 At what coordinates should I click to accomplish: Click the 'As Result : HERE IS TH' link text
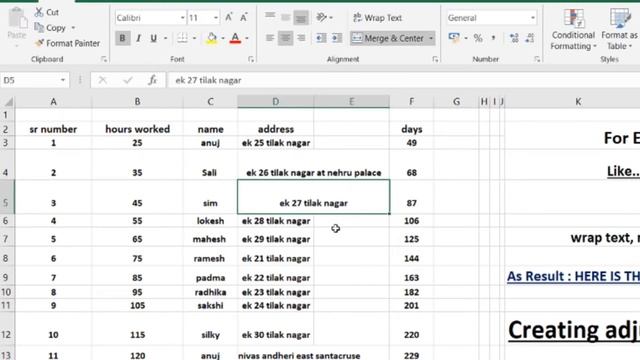pos(573,276)
